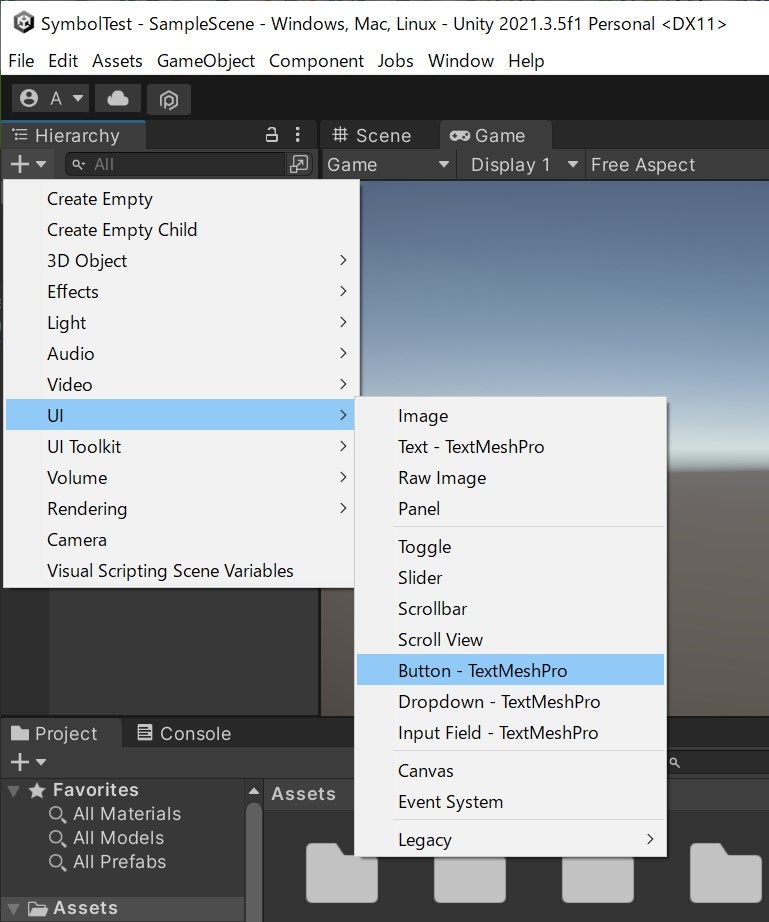
Task: Create Input Field - TextMeshPro
Action: pos(510,733)
